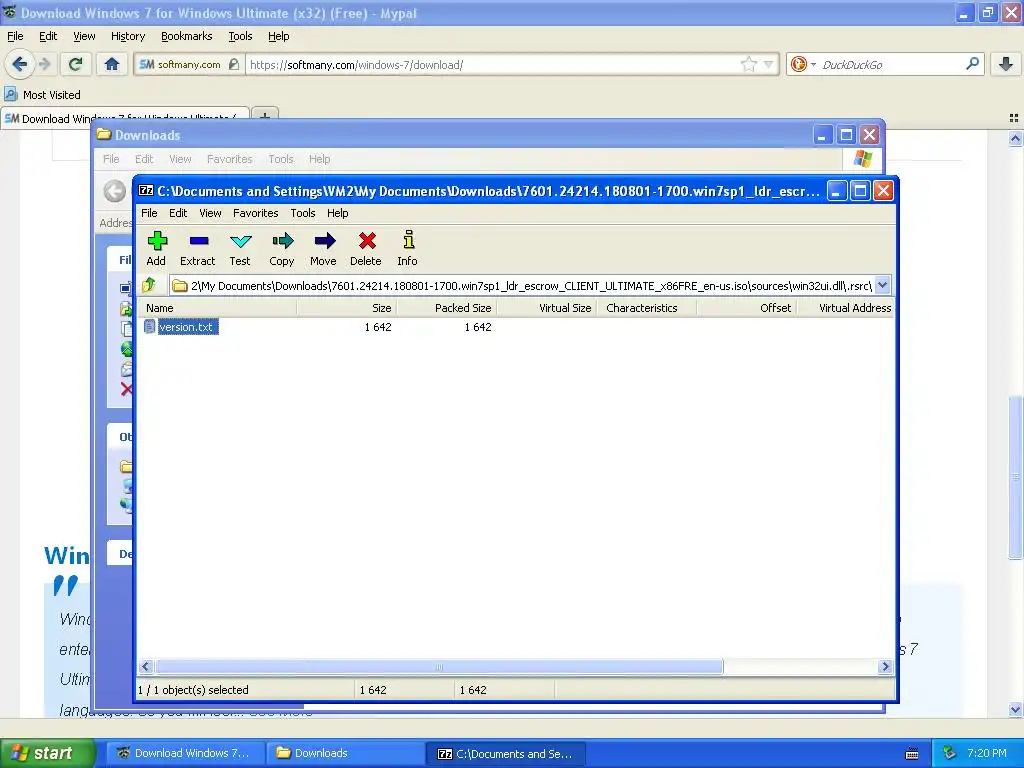1024x768 pixels.
Task: Open the Edit menu in 7-Zip
Action: coord(178,213)
